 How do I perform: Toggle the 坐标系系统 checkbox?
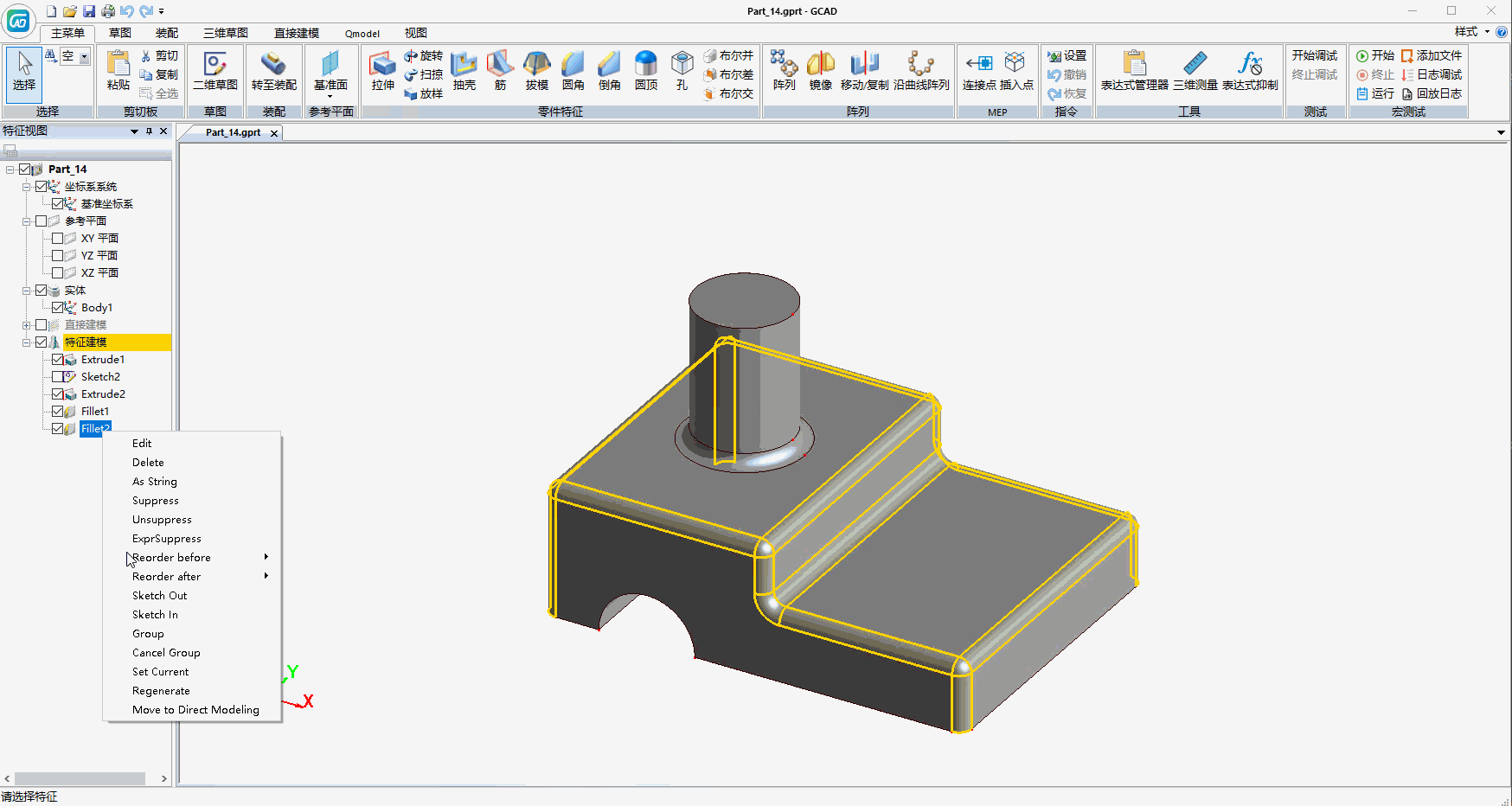tap(42, 187)
